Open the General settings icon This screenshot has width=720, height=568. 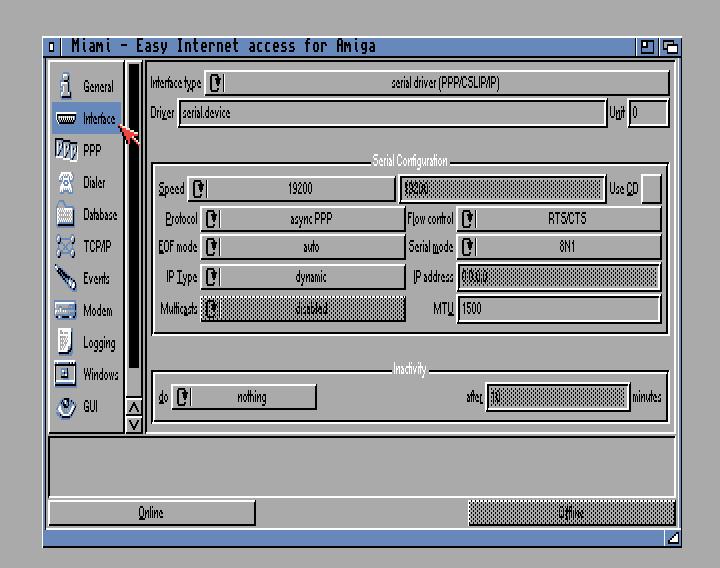click(x=66, y=86)
